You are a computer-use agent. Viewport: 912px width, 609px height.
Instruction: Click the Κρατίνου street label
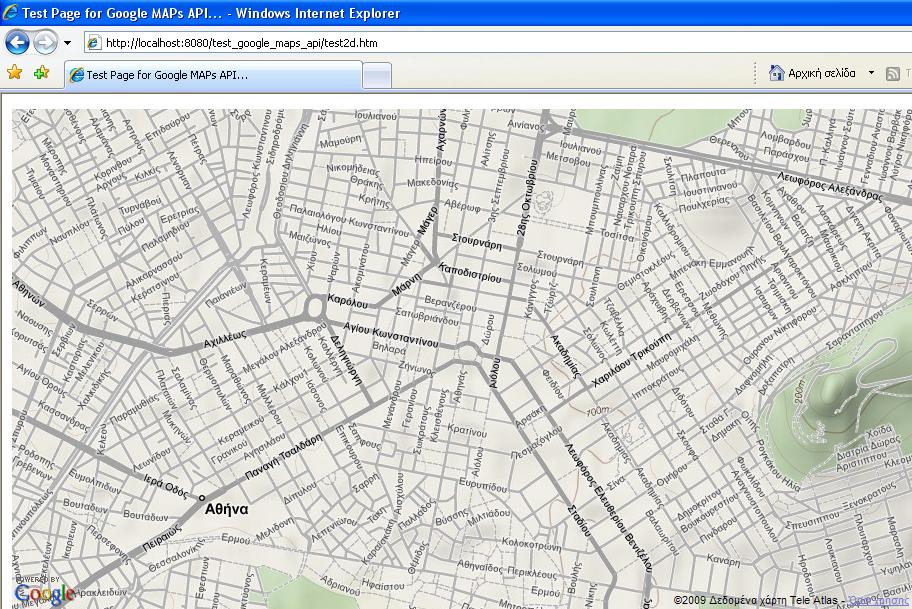point(467,431)
